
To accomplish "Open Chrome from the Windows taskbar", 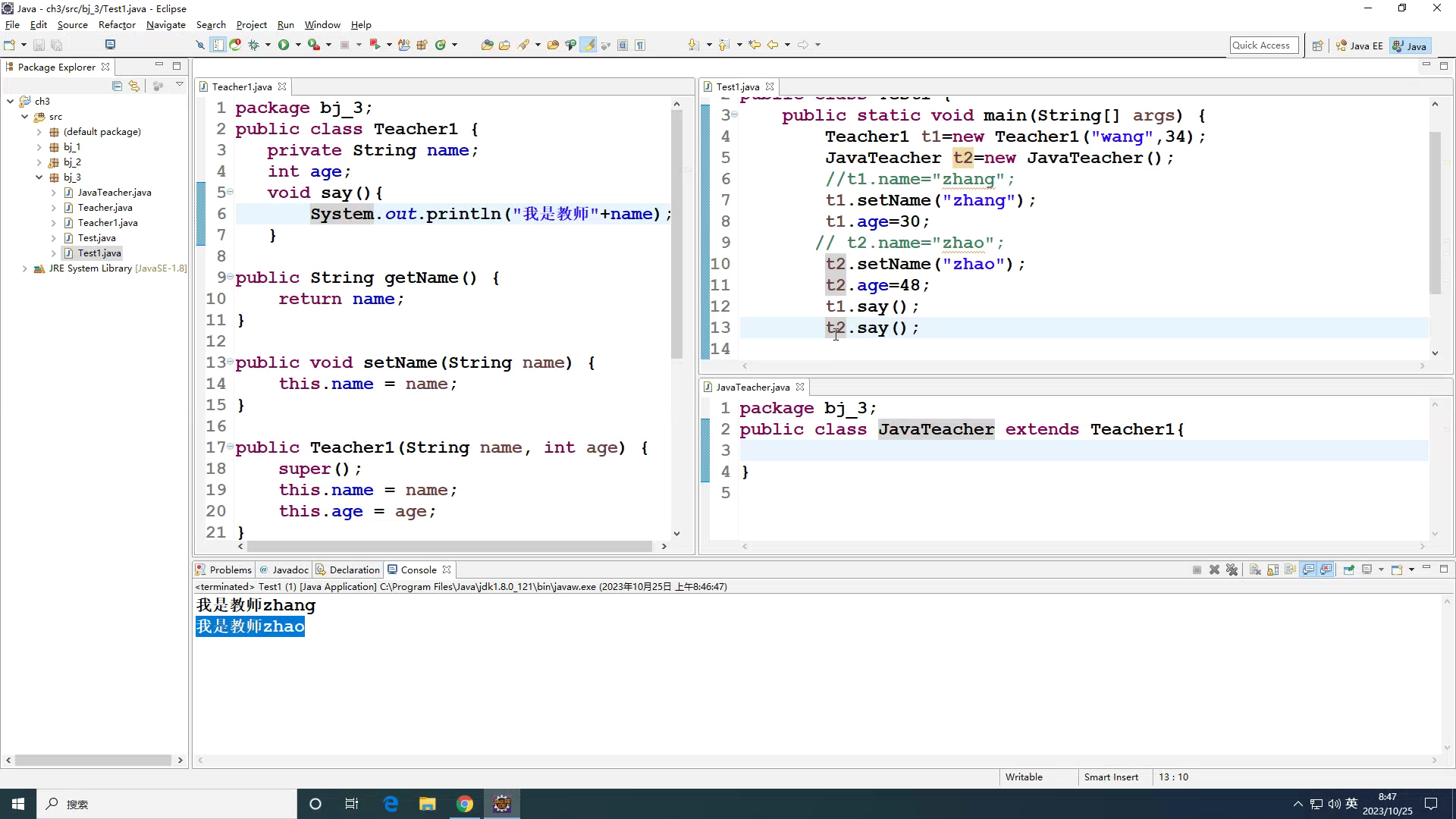I will click(465, 804).
